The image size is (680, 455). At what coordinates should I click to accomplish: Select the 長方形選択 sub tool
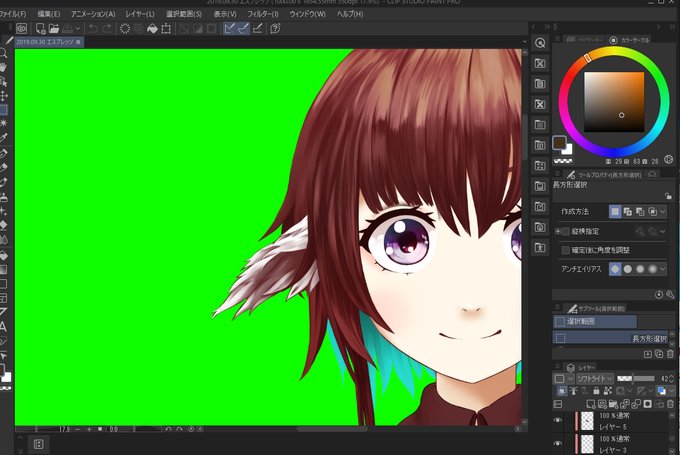pos(611,337)
